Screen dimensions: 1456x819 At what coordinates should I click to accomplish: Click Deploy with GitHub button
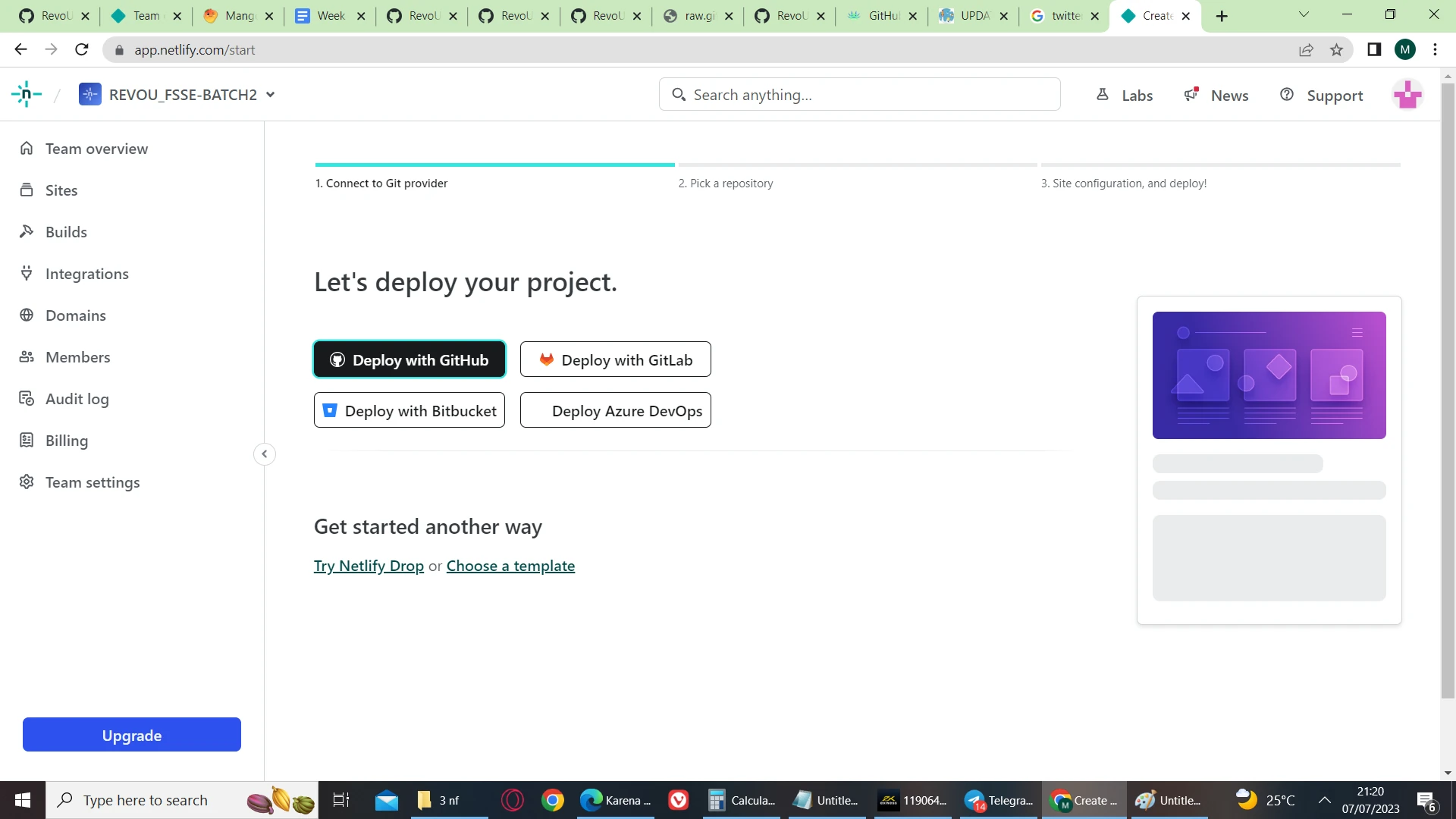pos(409,360)
